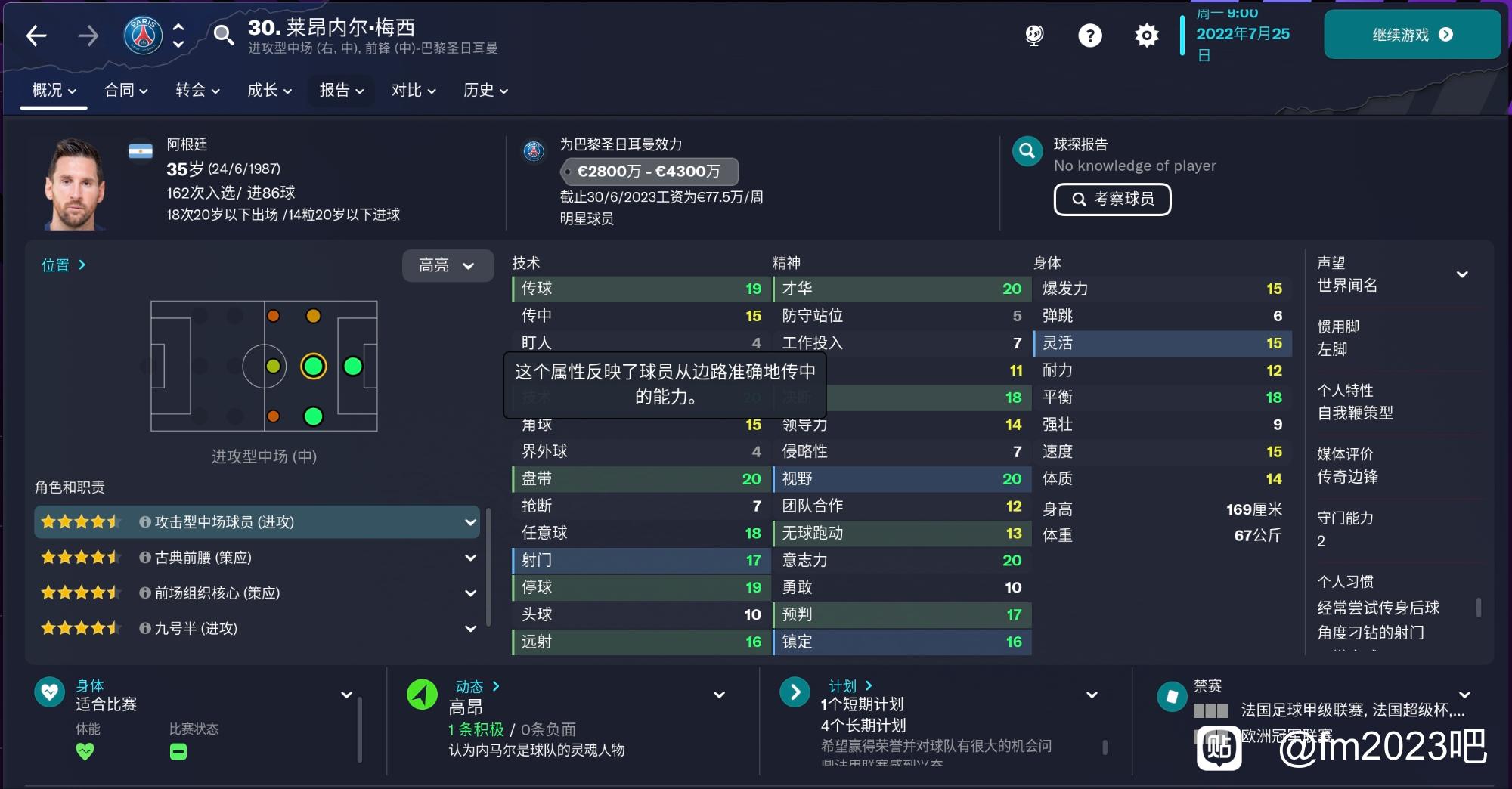Expand the 前场组织核心 (策应) role chevron
Viewport: 1512px width, 789px height.
(470, 593)
